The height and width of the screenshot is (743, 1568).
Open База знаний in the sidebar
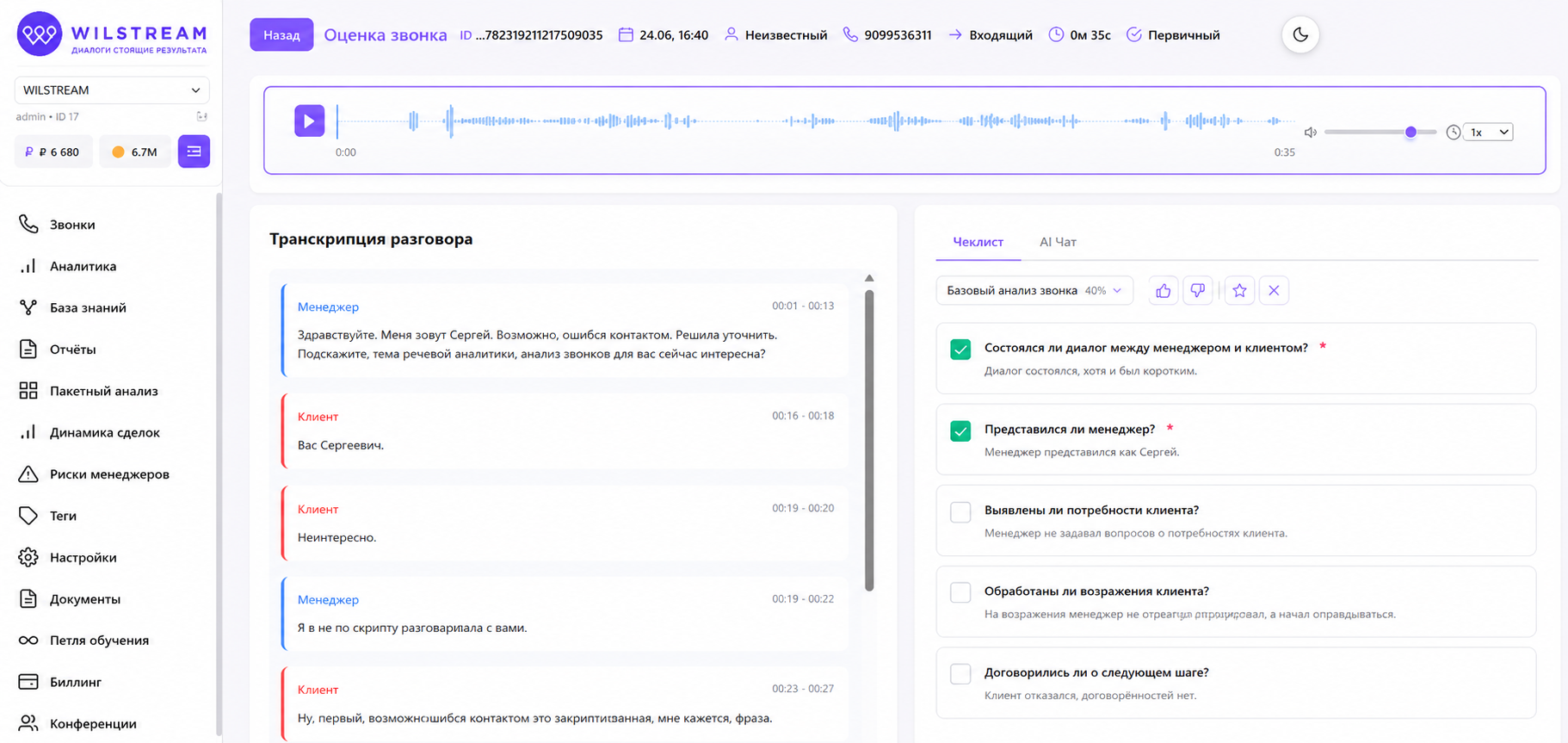[88, 307]
